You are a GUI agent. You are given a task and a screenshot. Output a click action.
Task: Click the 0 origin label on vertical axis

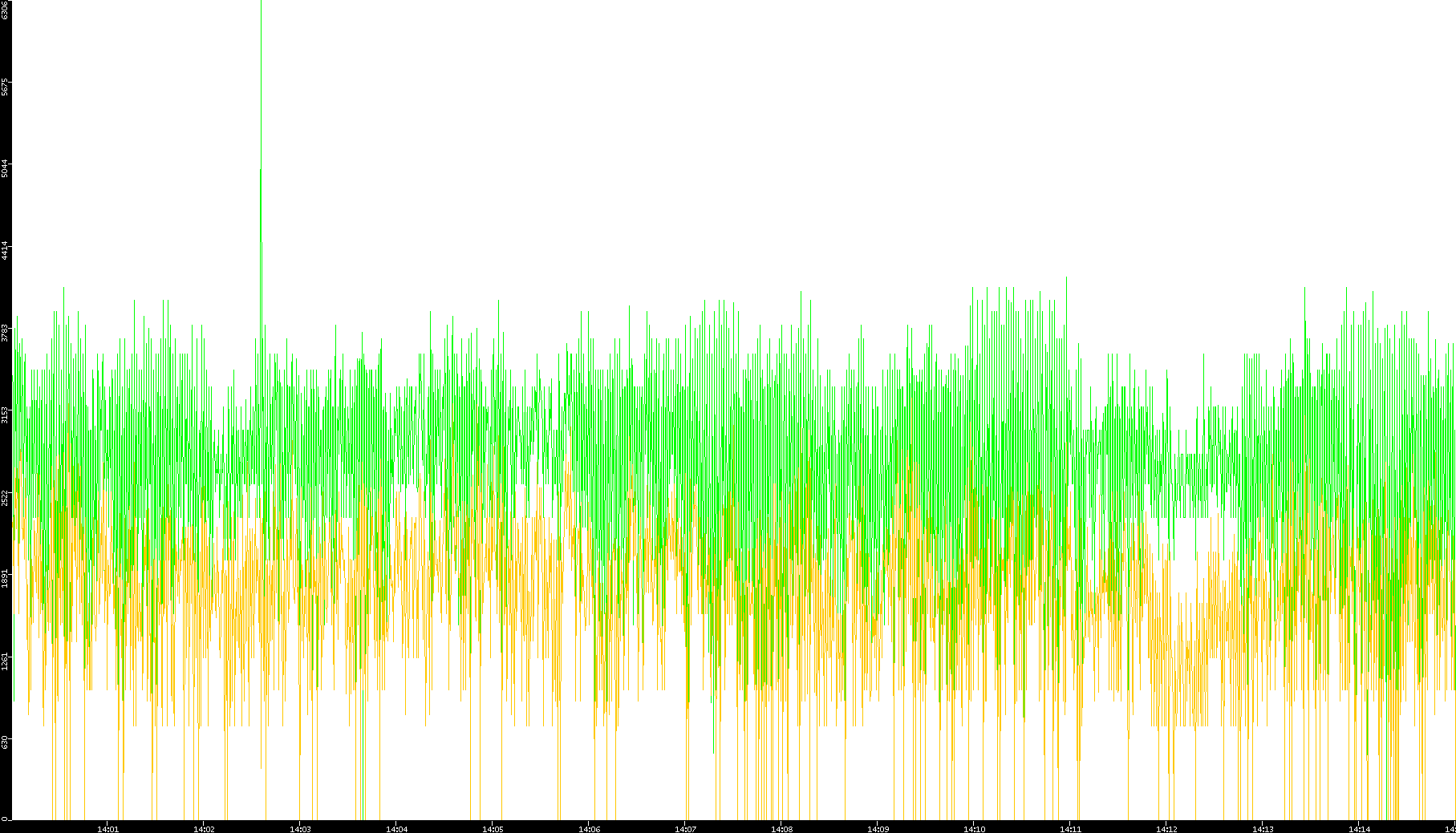(x=5, y=818)
